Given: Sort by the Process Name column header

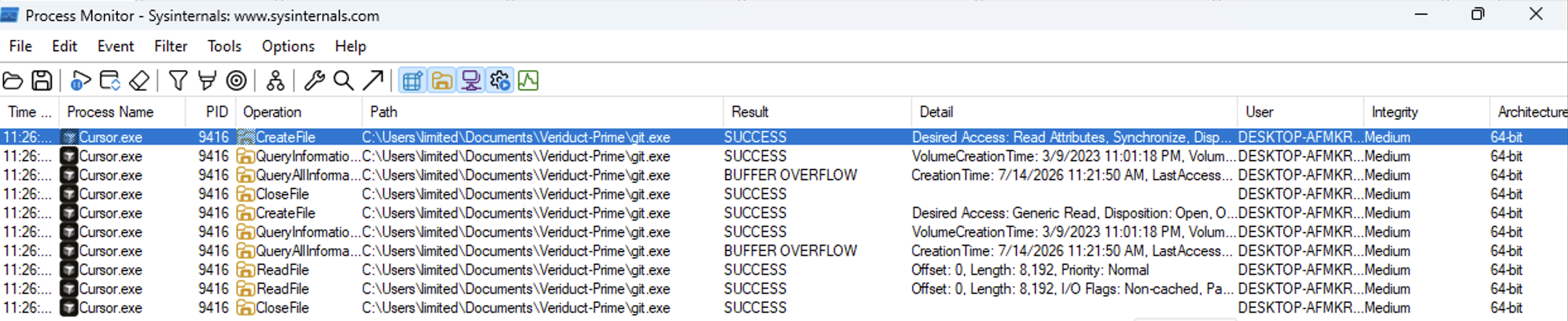Looking at the screenshot, I should [x=123, y=112].
